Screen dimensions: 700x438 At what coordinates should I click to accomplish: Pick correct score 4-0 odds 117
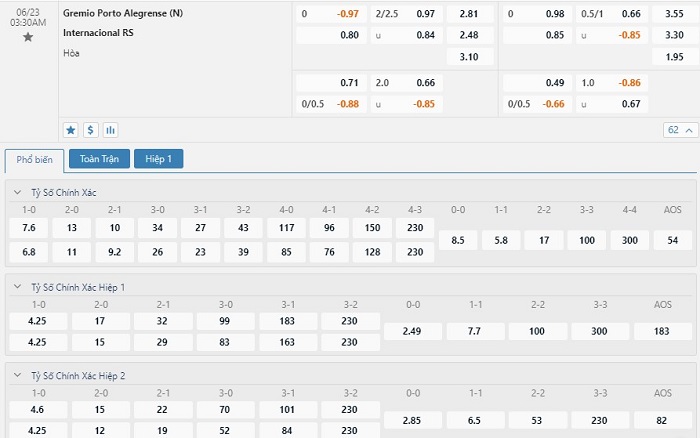click(287, 228)
